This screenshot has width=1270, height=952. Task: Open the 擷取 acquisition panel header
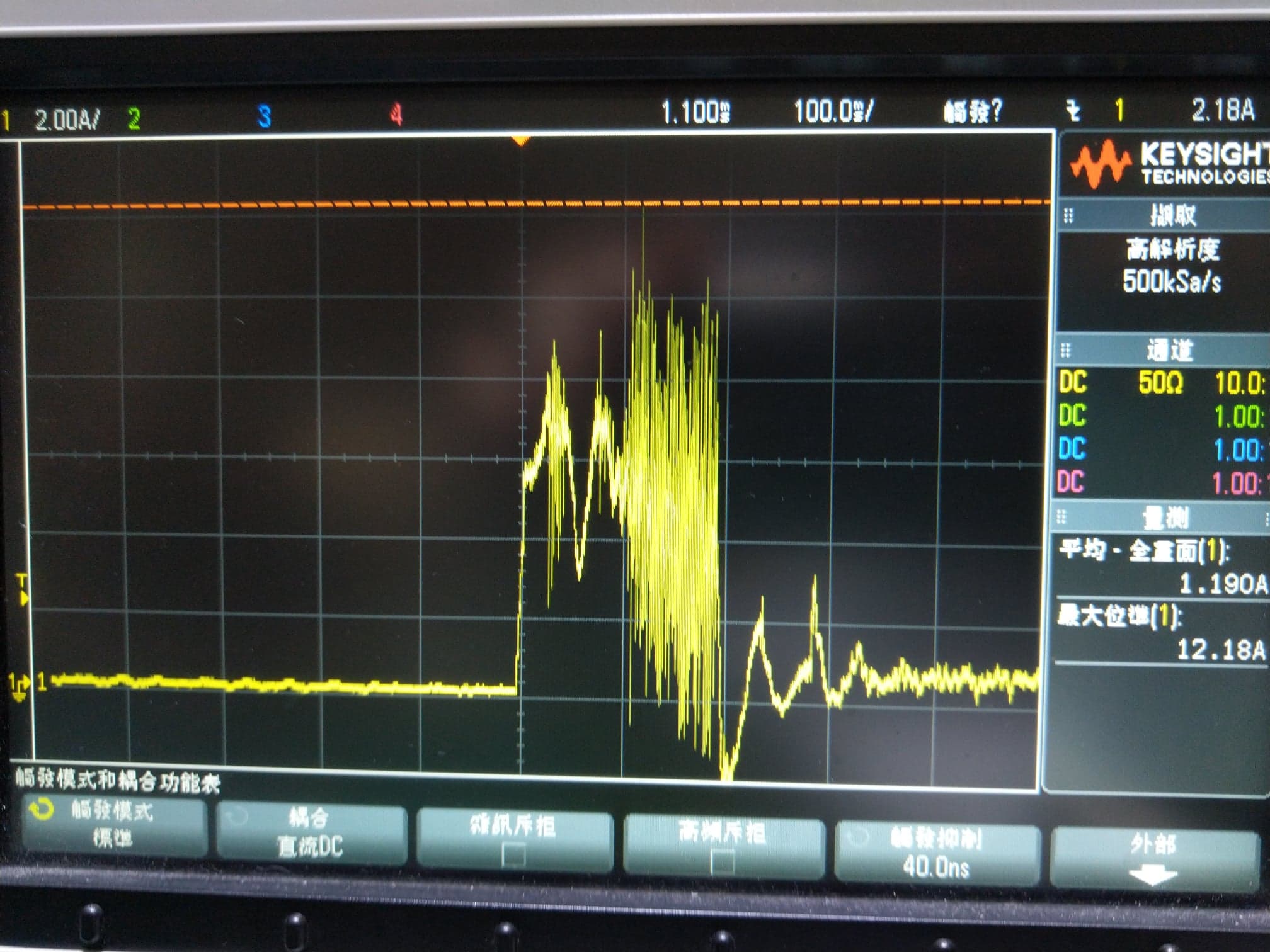[x=1173, y=216]
